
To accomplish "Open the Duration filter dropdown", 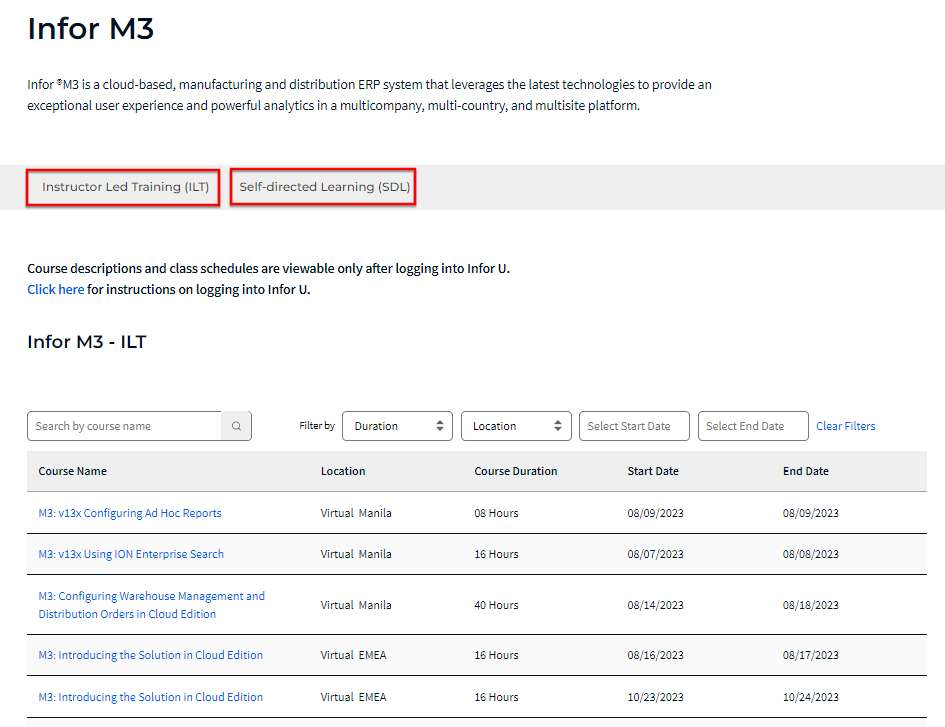I will tap(397, 426).
